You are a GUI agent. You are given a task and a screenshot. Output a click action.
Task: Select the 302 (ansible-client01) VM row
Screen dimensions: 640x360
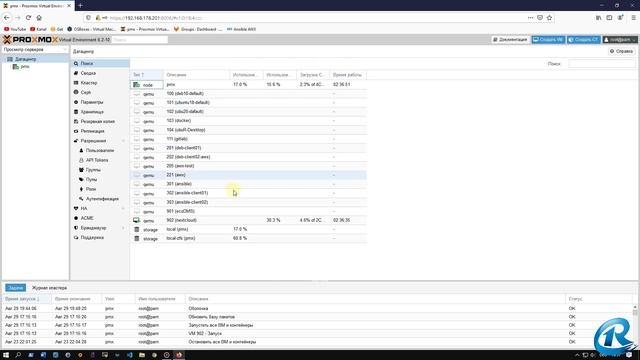(248, 193)
